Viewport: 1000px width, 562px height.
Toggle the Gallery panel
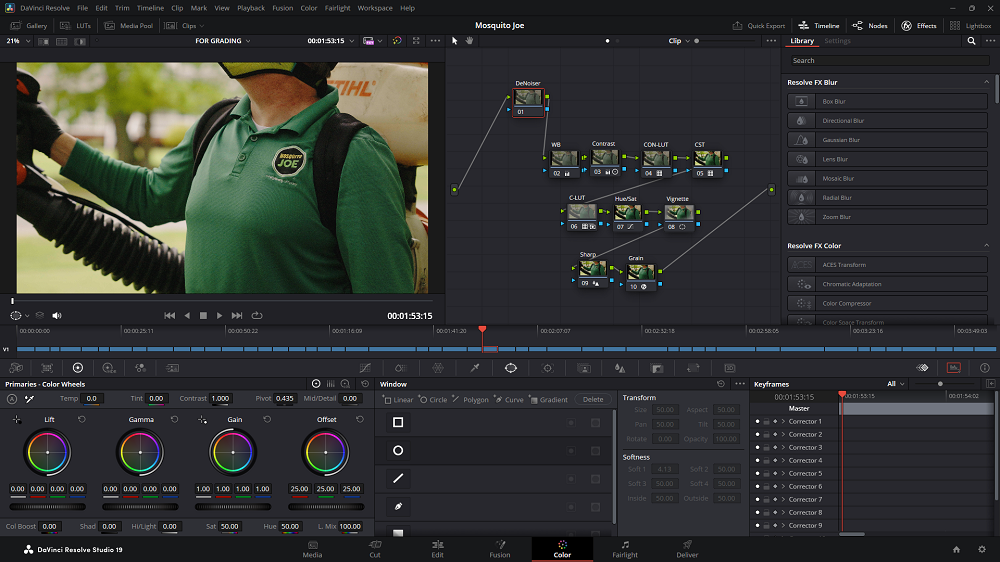[x=29, y=25]
